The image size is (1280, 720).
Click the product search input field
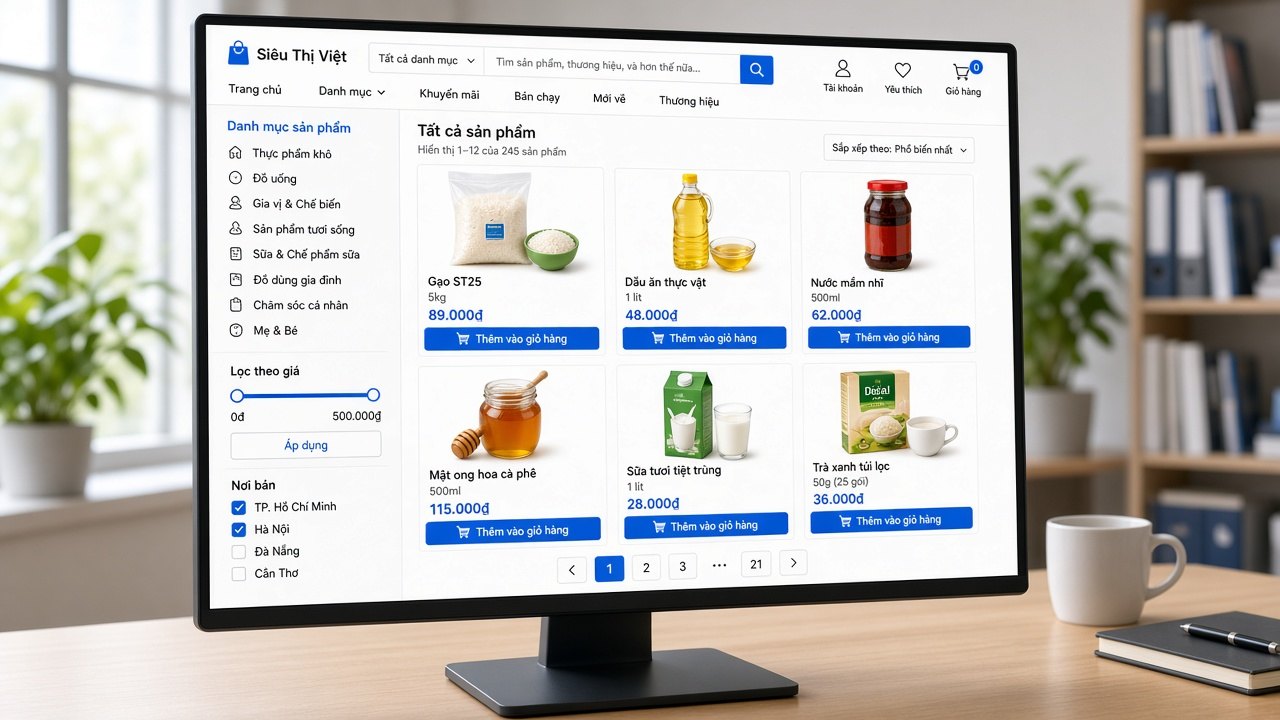(612, 65)
